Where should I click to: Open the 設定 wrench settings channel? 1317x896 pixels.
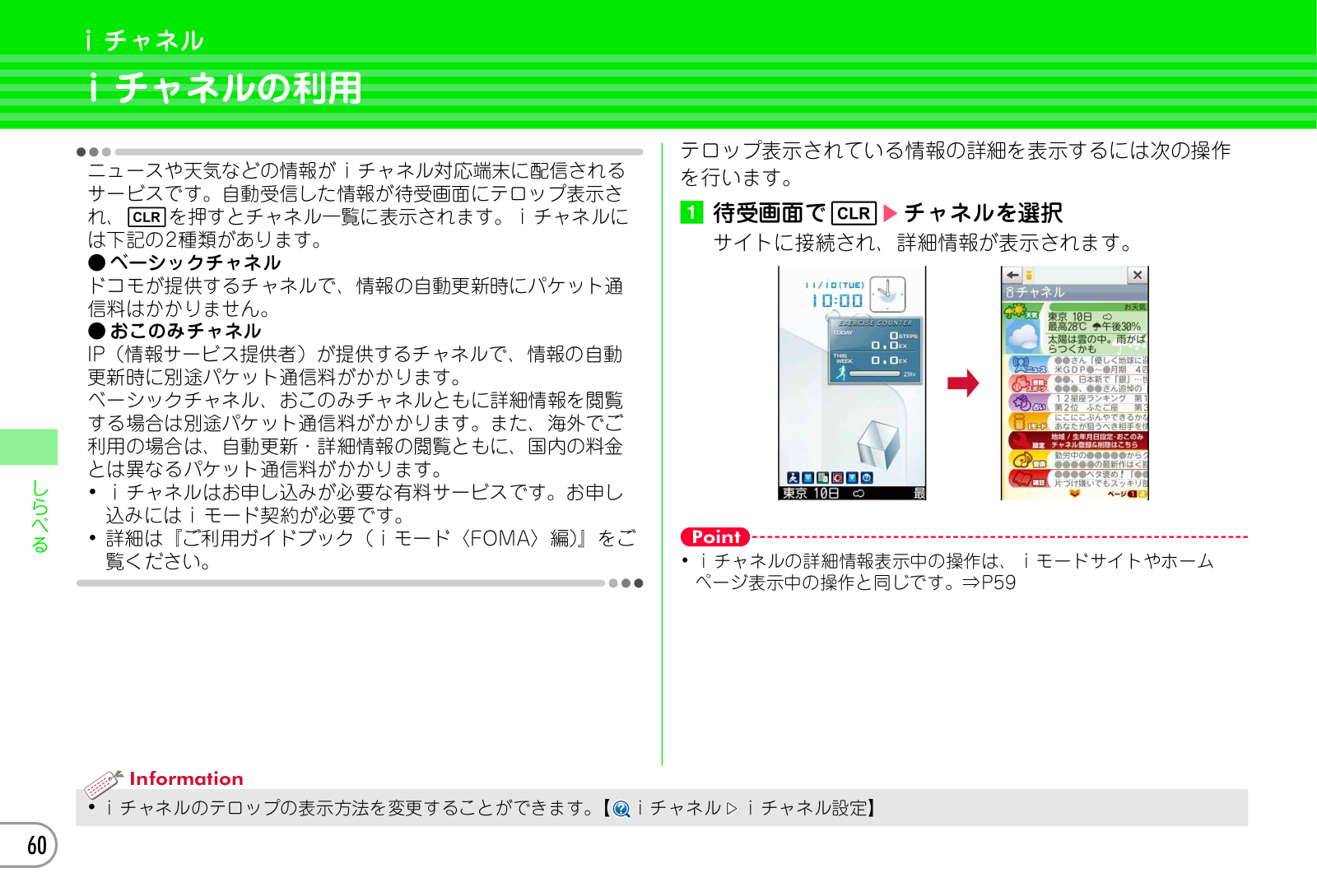click(1028, 442)
